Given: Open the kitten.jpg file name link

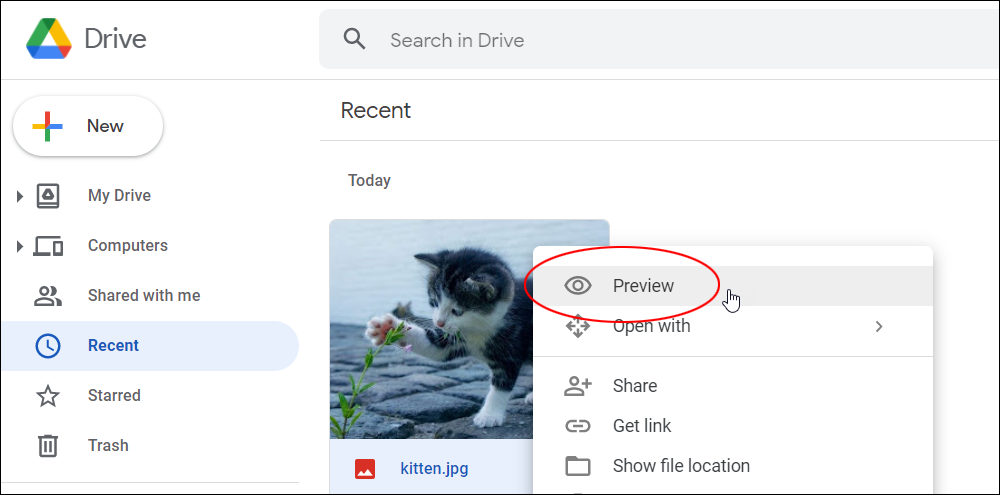Looking at the screenshot, I should tap(434, 469).
